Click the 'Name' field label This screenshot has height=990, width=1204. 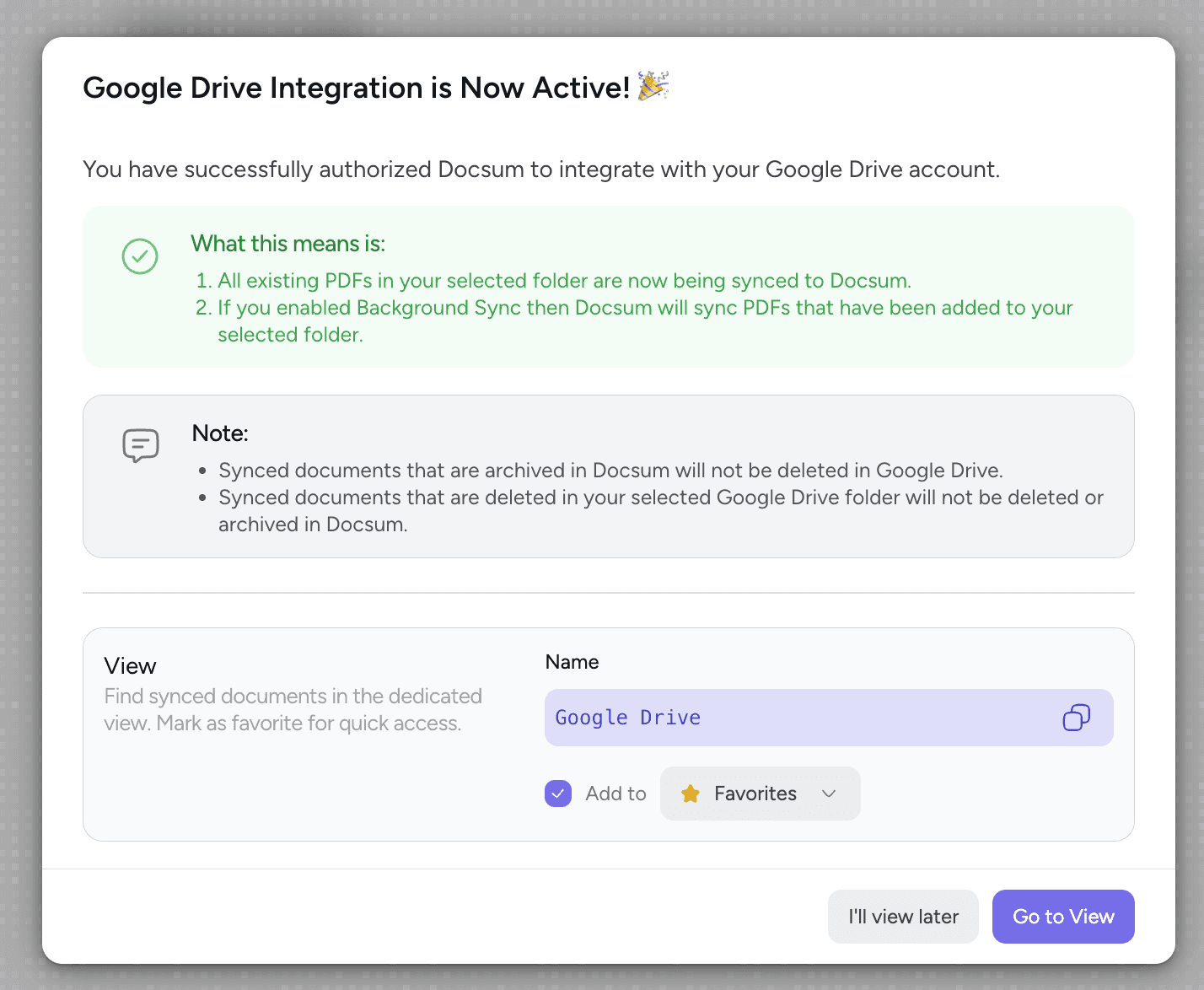pyautogui.click(x=572, y=662)
